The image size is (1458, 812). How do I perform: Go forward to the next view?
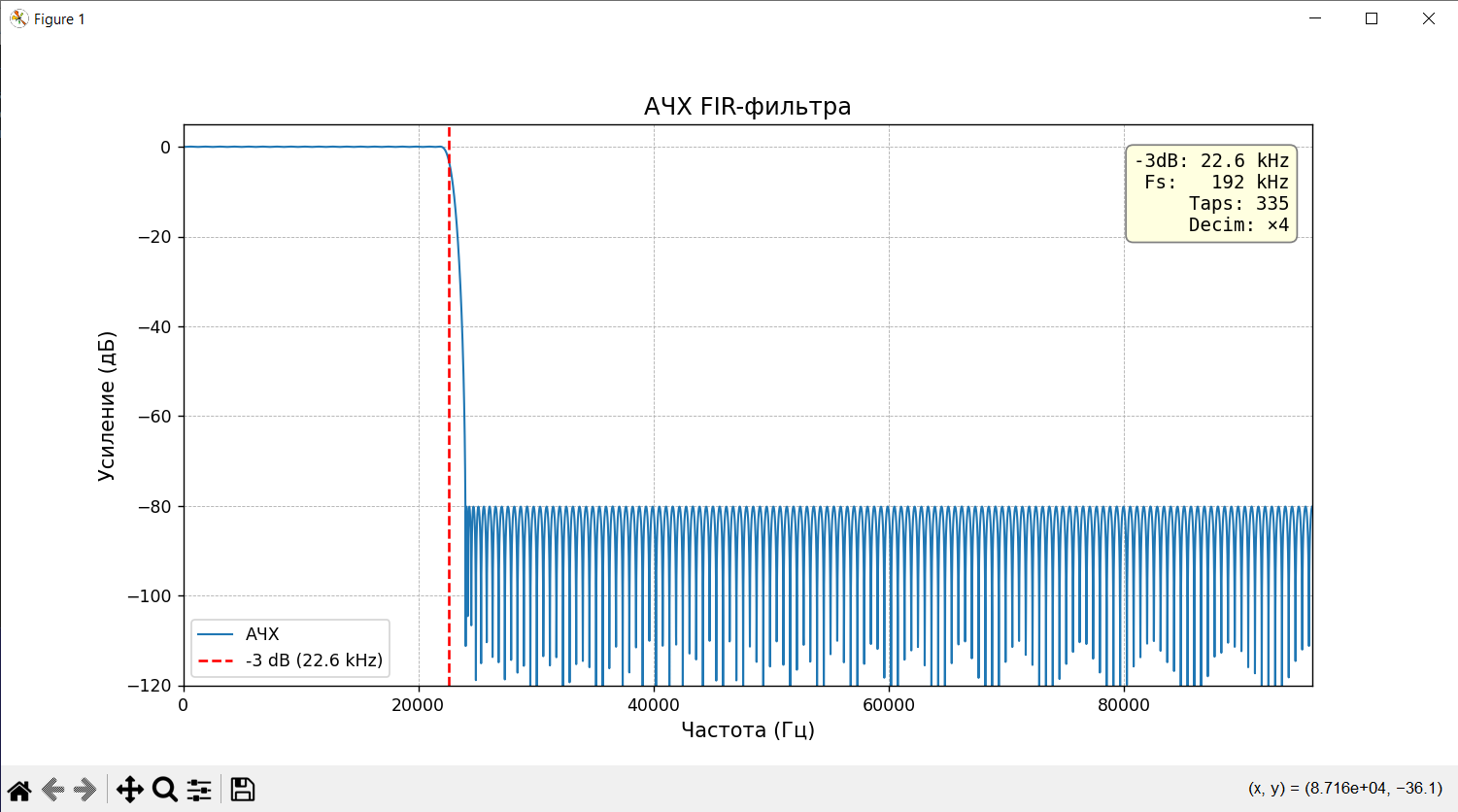pos(85,790)
